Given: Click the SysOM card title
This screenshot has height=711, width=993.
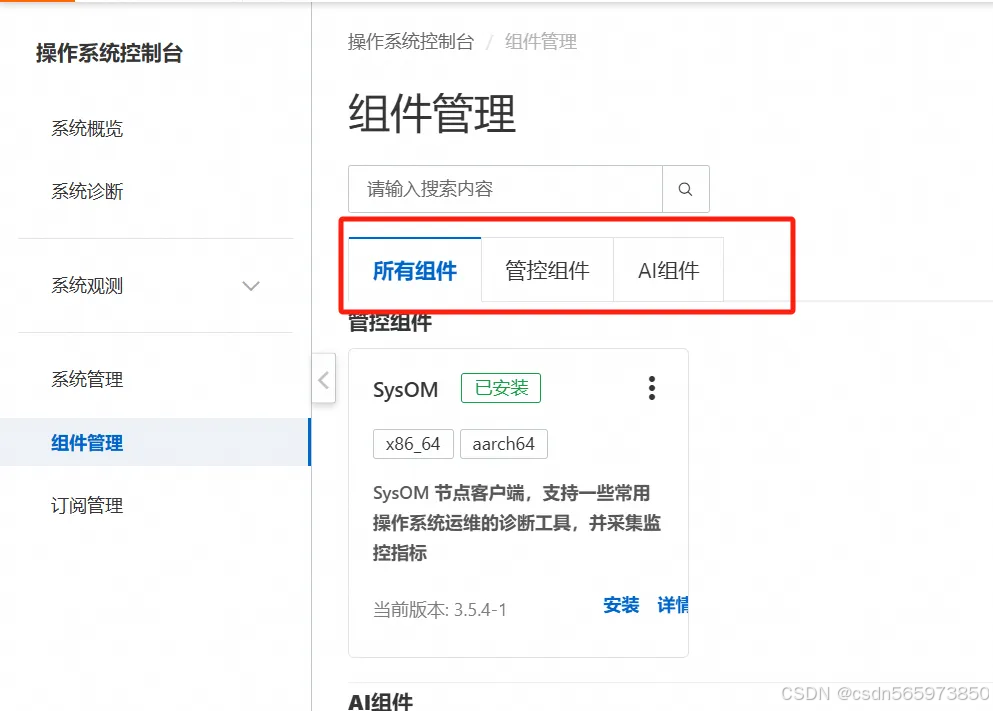Looking at the screenshot, I should (405, 389).
